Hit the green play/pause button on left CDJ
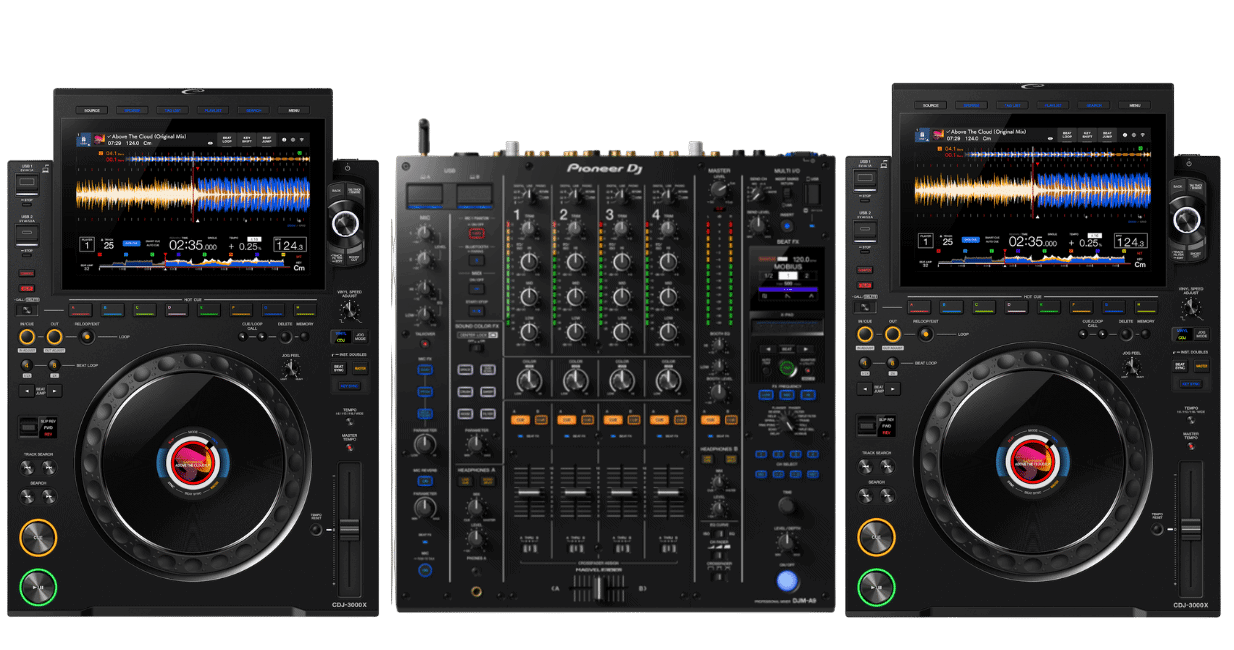 coord(39,587)
